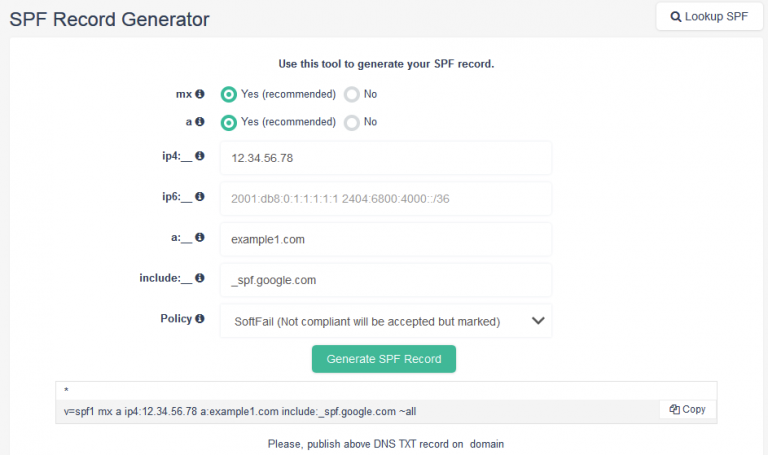Viewport: 768px width, 455px height.
Task: Focus the ip4 field containing 12.34.56.78
Action: 386,158
